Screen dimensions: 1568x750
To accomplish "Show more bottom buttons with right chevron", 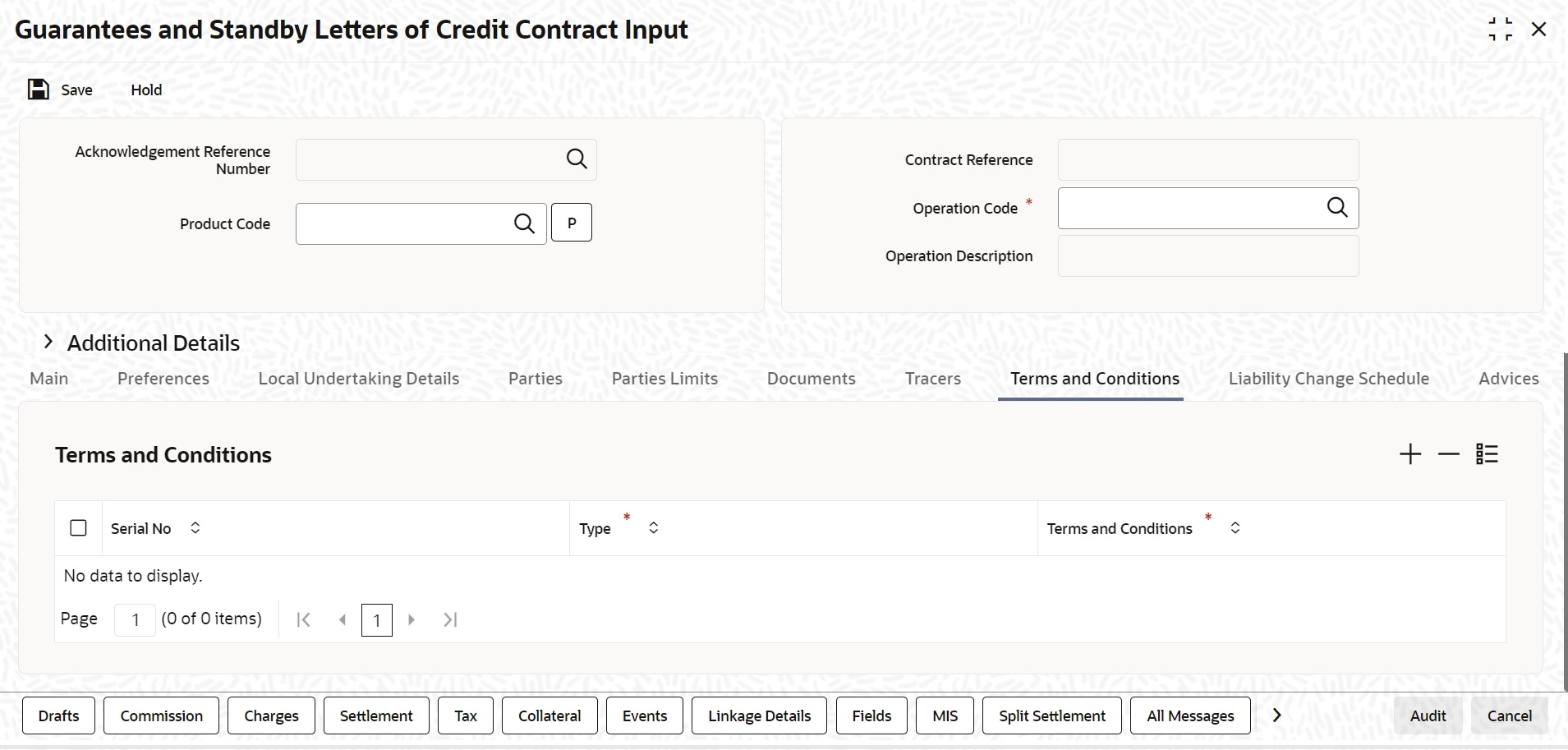I will (1276, 715).
